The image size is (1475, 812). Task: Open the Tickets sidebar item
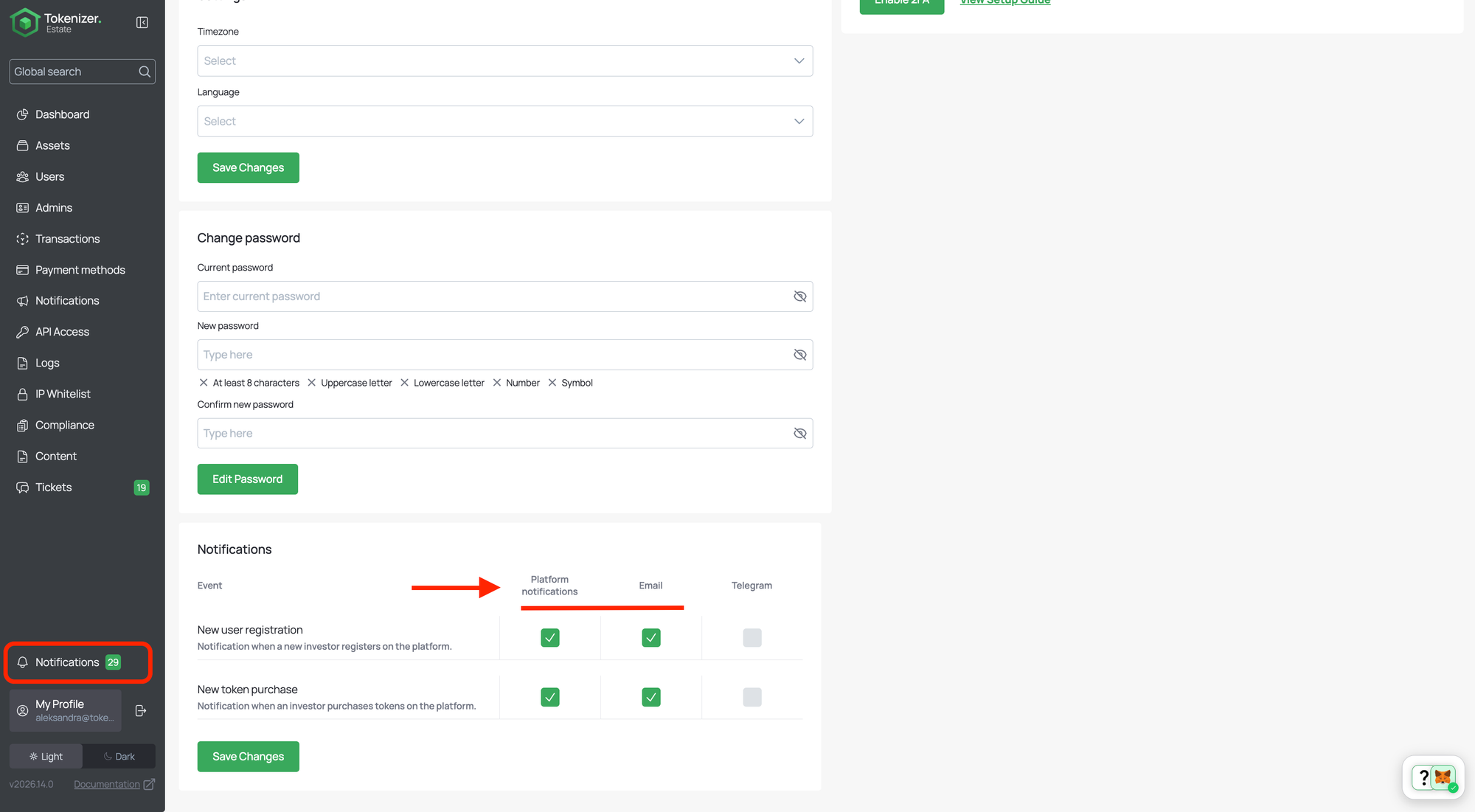point(54,487)
